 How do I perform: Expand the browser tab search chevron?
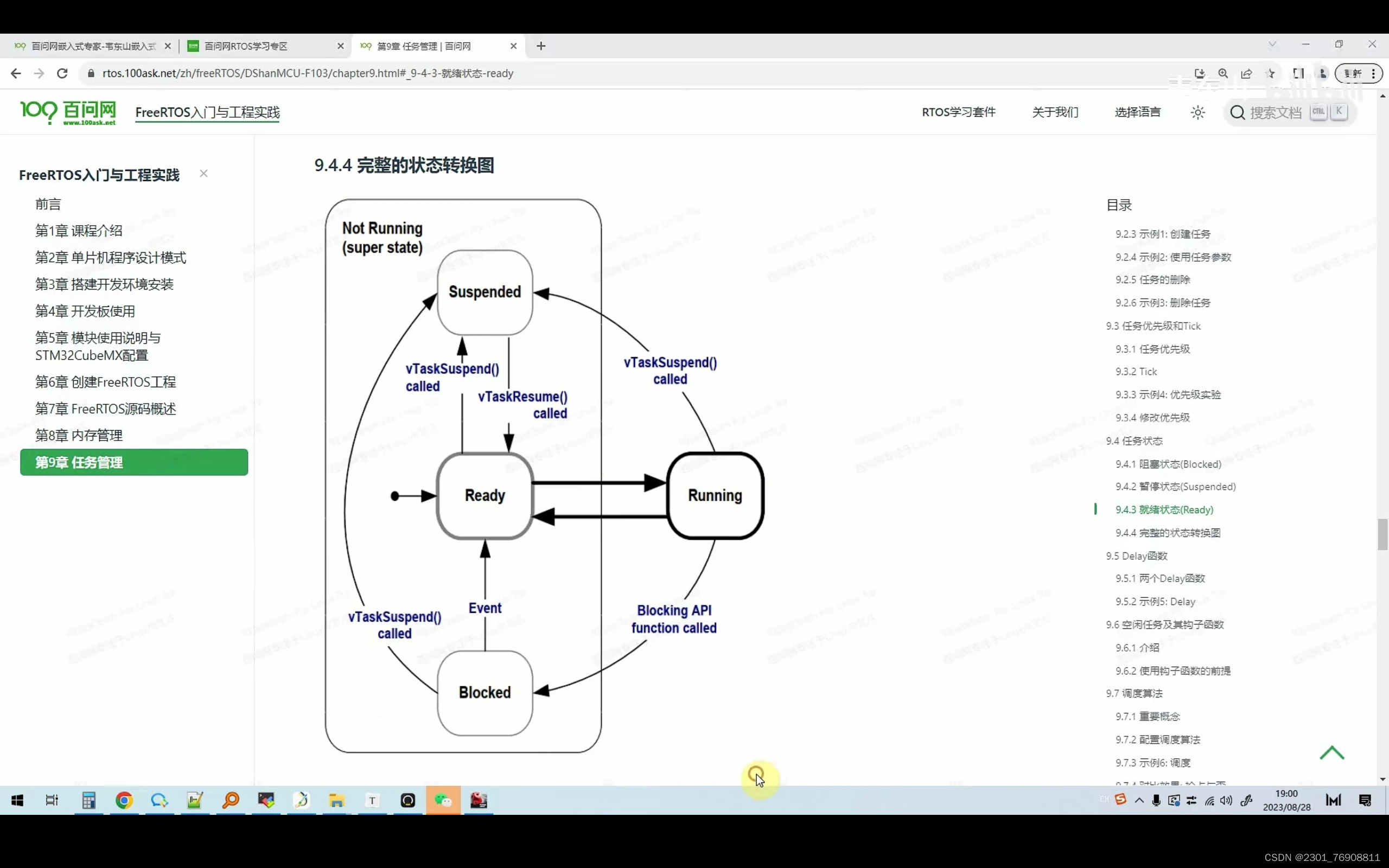(x=1272, y=44)
